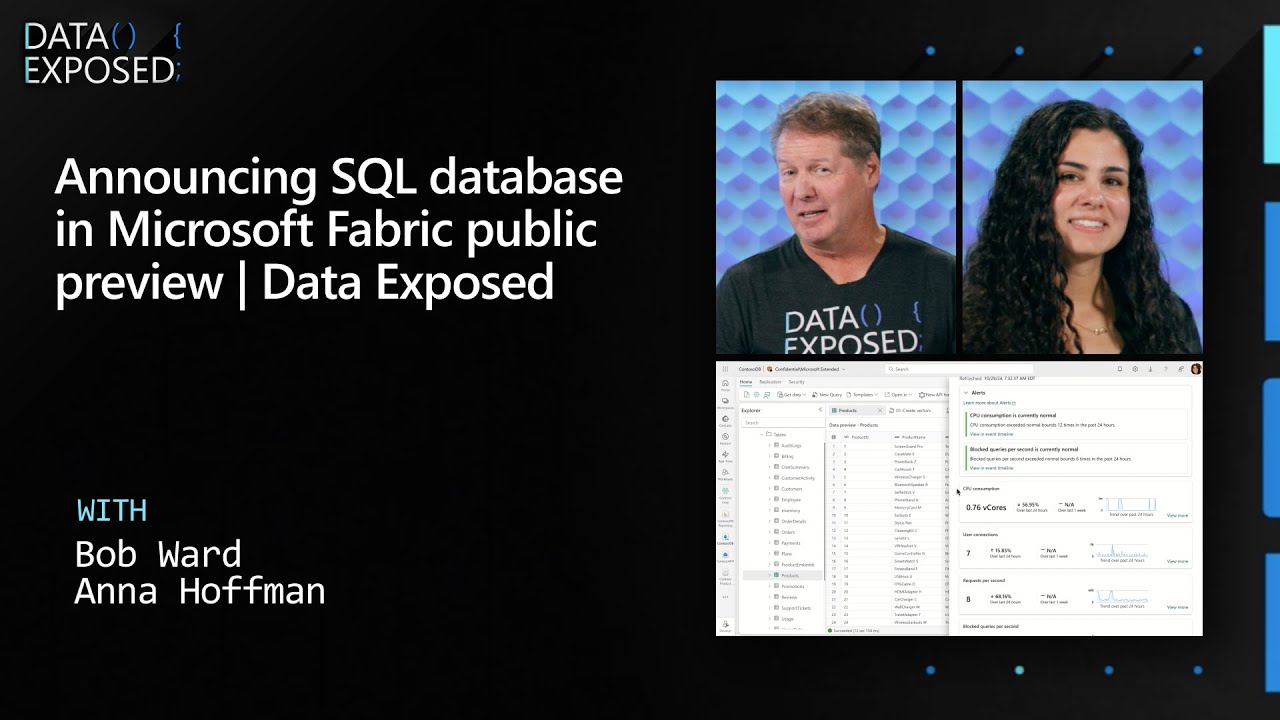The width and height of the screenshot is (1280, 720).
Task: Switch to the Replication ribbon tab
Action: click(x=770, y=382)
